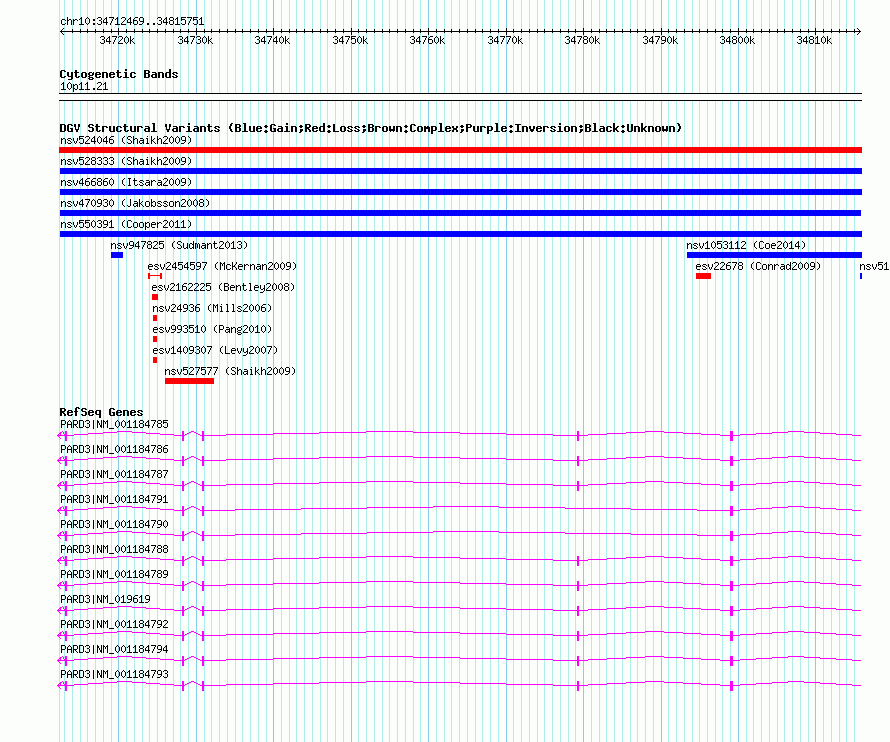Click the blue nsv470930 gain bar
Viewport: 890px width, 742px height.
(x=460, y=213)
